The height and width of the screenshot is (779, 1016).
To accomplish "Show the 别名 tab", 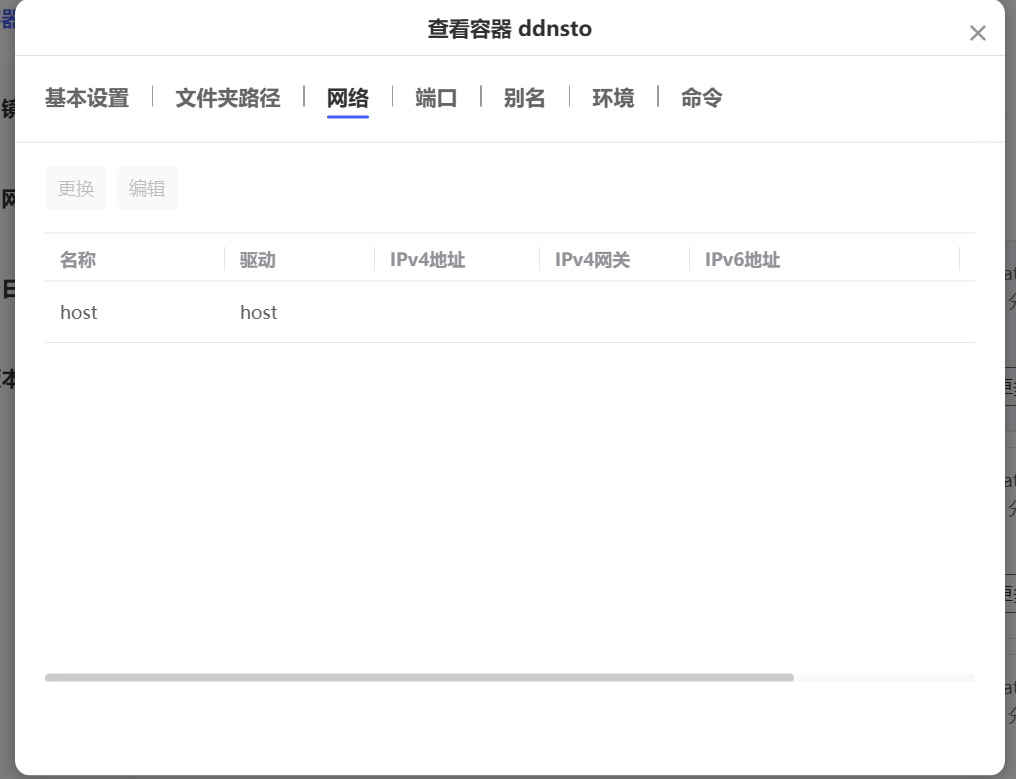I will (524, 98).
